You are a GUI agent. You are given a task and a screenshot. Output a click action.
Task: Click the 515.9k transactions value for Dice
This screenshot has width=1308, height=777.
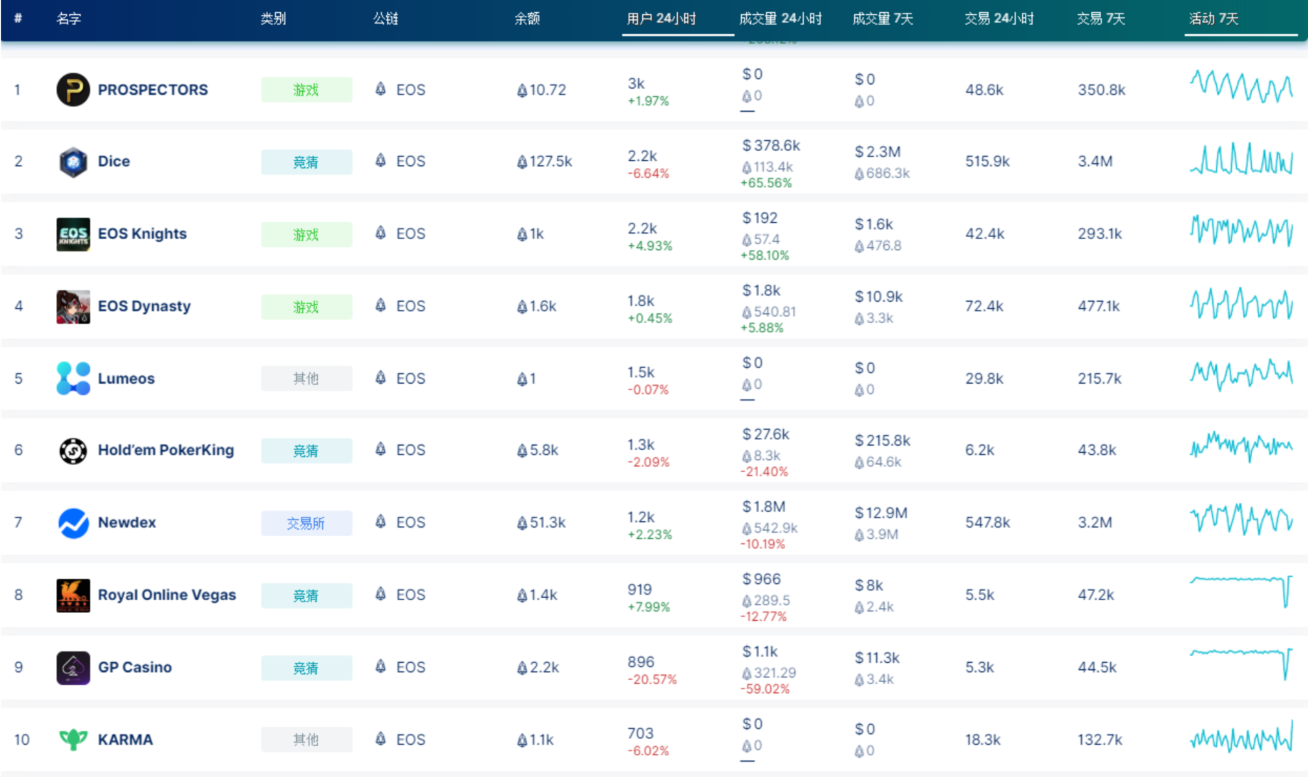tap(987, 162)
